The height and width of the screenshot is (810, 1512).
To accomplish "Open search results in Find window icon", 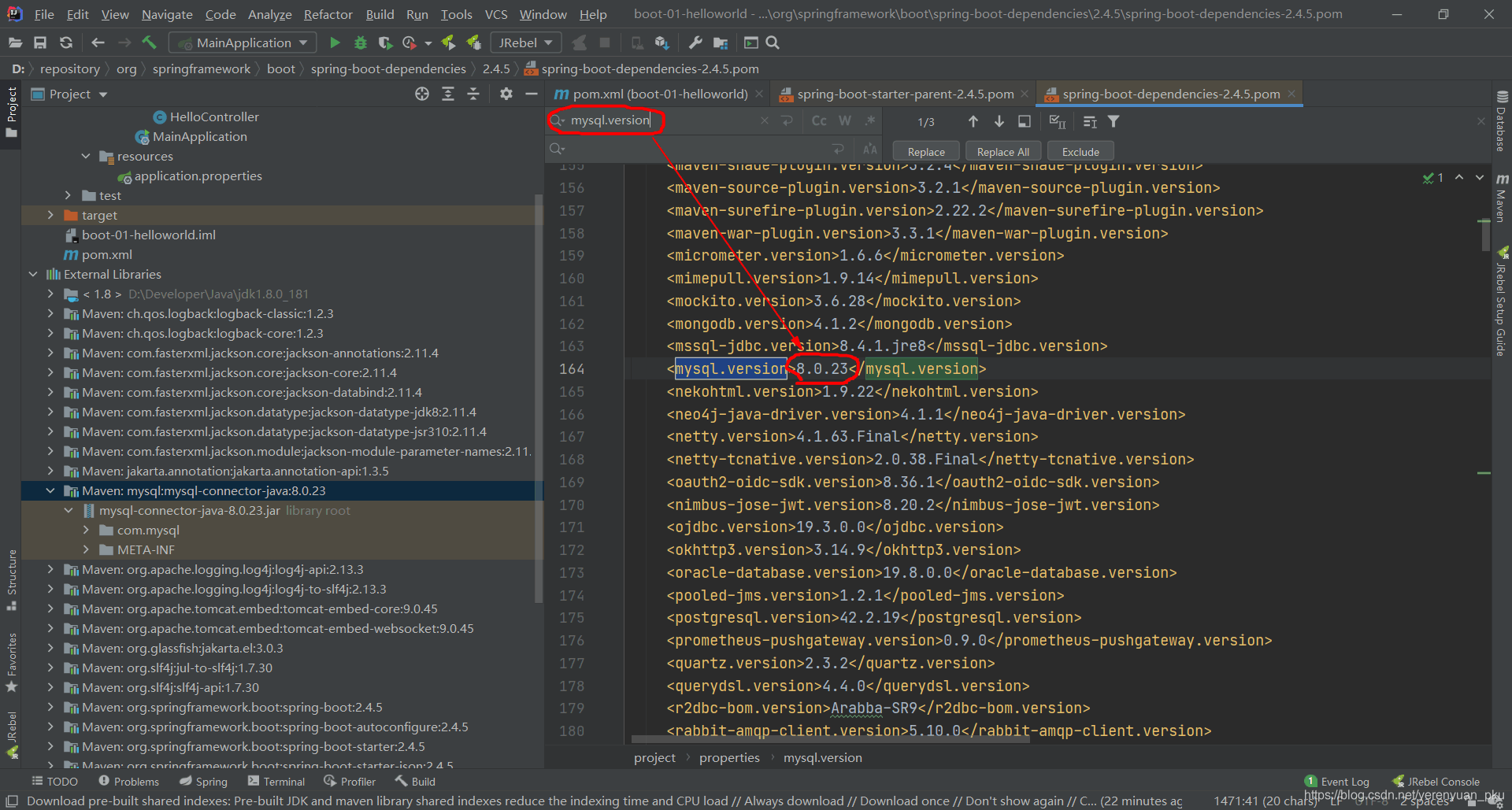I will pos(1024,121).
